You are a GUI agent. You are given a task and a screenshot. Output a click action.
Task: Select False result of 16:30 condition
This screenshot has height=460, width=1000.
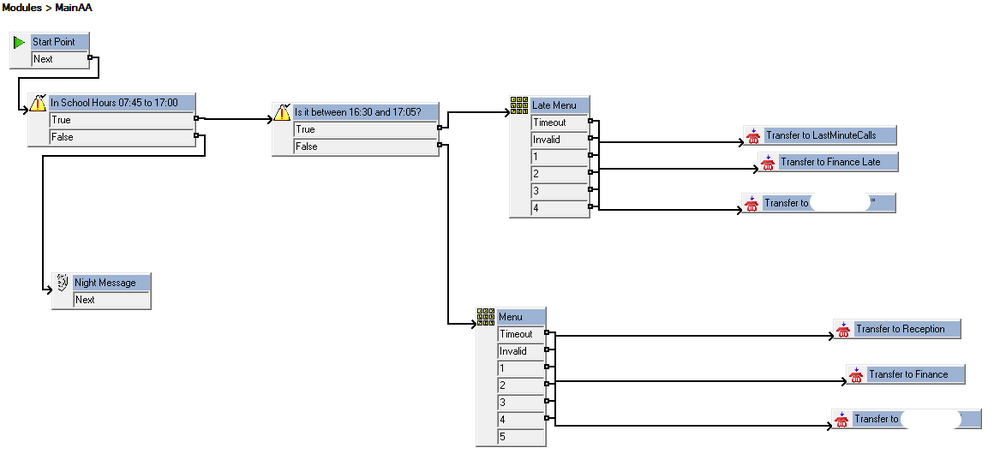tap(365, 147)
